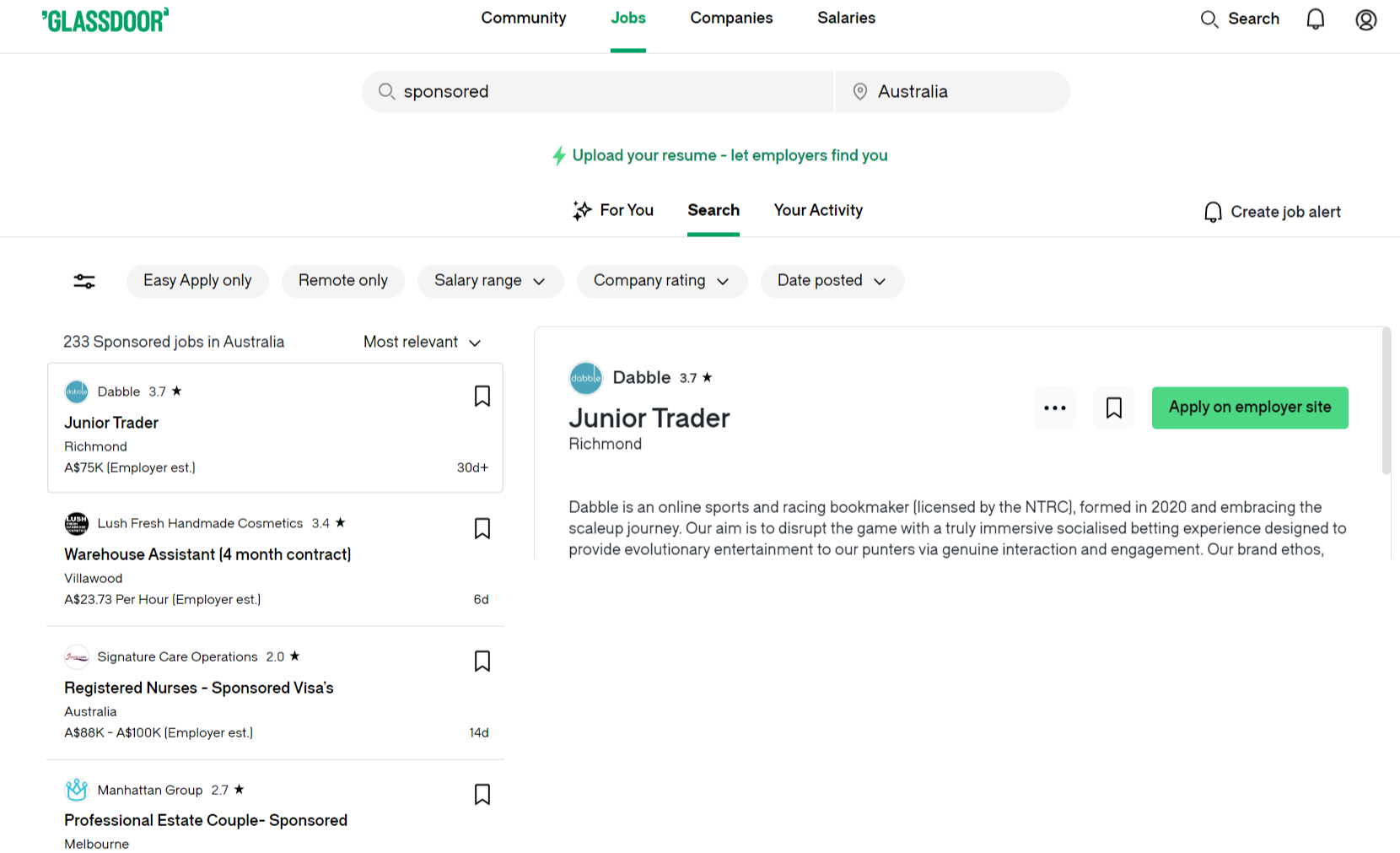Switch to the Your Activity tab
The image size is (1400, 853).
818,210
